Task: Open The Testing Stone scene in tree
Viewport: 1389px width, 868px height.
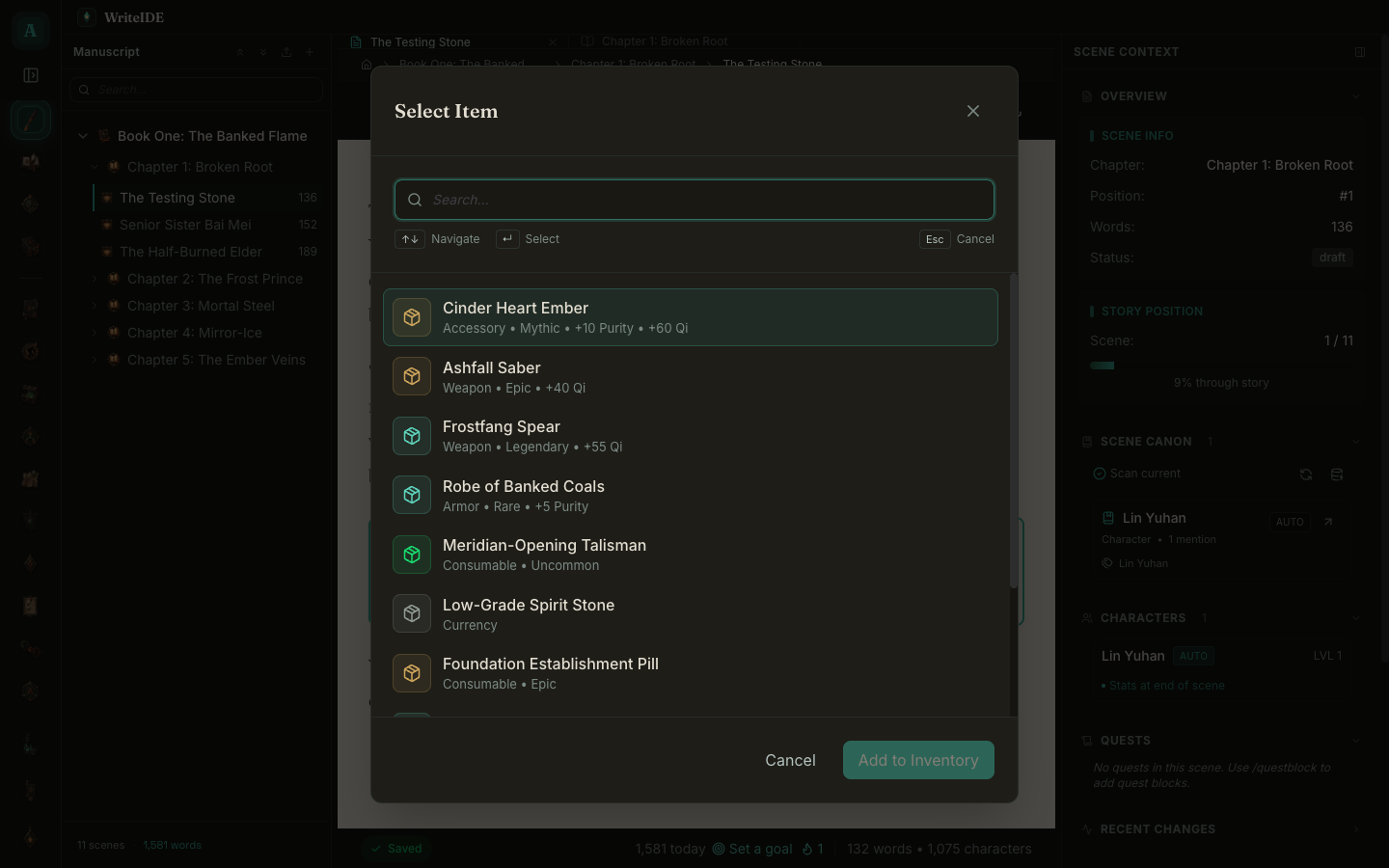Action: 207,198
